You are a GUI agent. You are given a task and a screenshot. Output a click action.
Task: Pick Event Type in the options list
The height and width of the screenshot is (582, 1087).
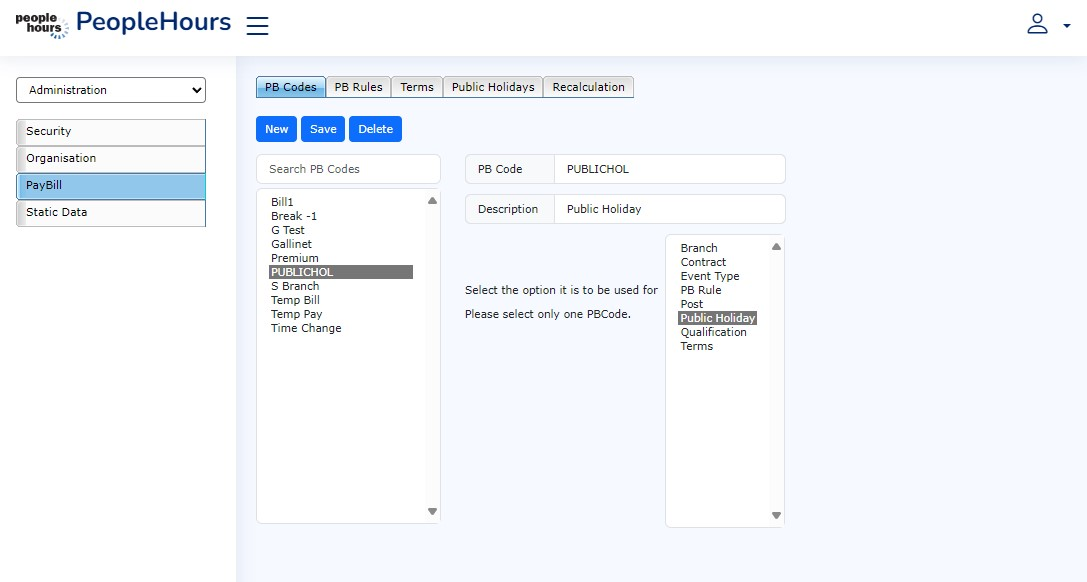710,276
